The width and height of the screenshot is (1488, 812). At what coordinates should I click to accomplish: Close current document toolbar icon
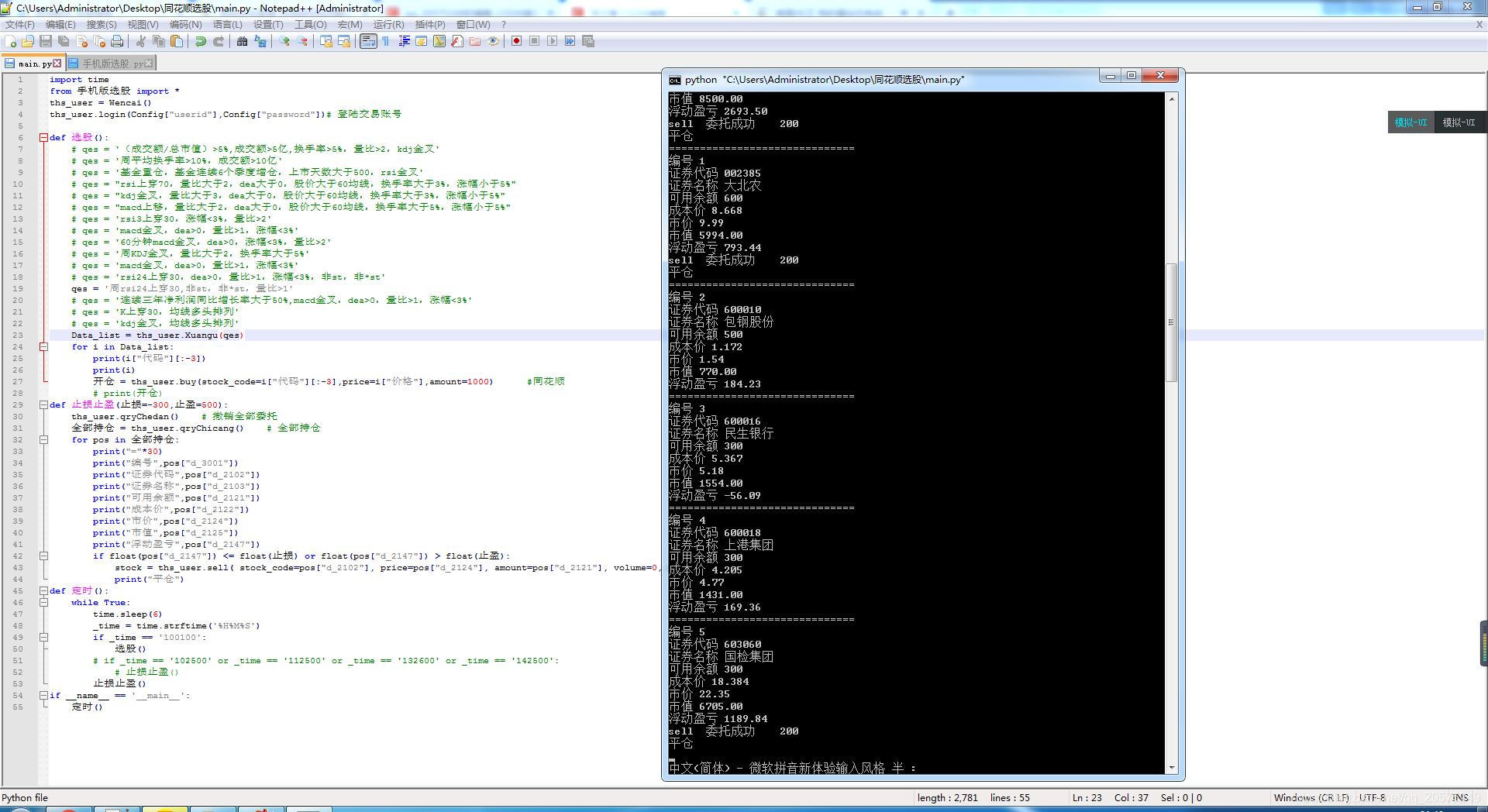[x=82, y=41]
